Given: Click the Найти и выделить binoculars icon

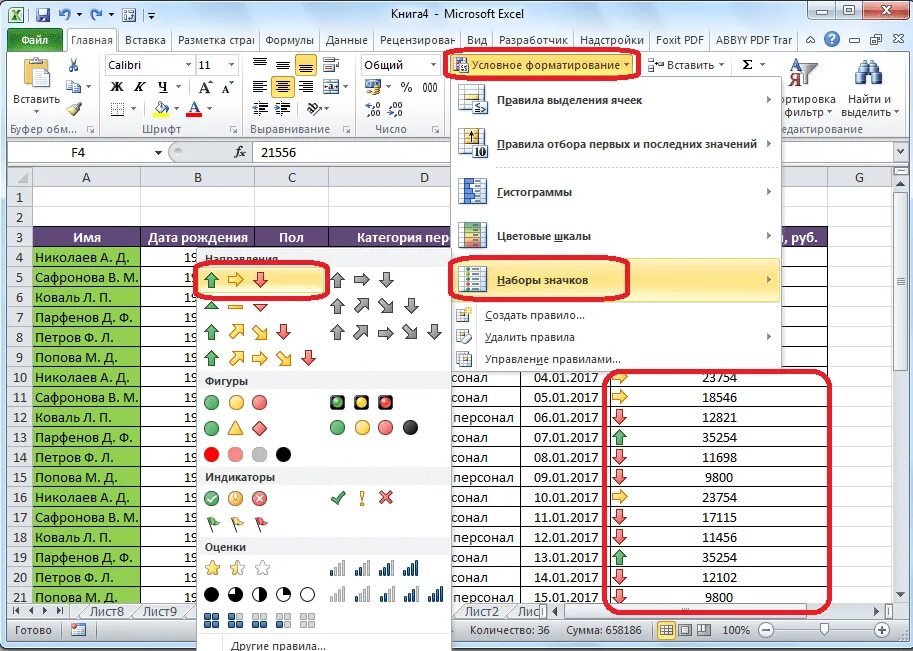Looking at the screenshot, I should pyautogui.click(x=869, y=74).
